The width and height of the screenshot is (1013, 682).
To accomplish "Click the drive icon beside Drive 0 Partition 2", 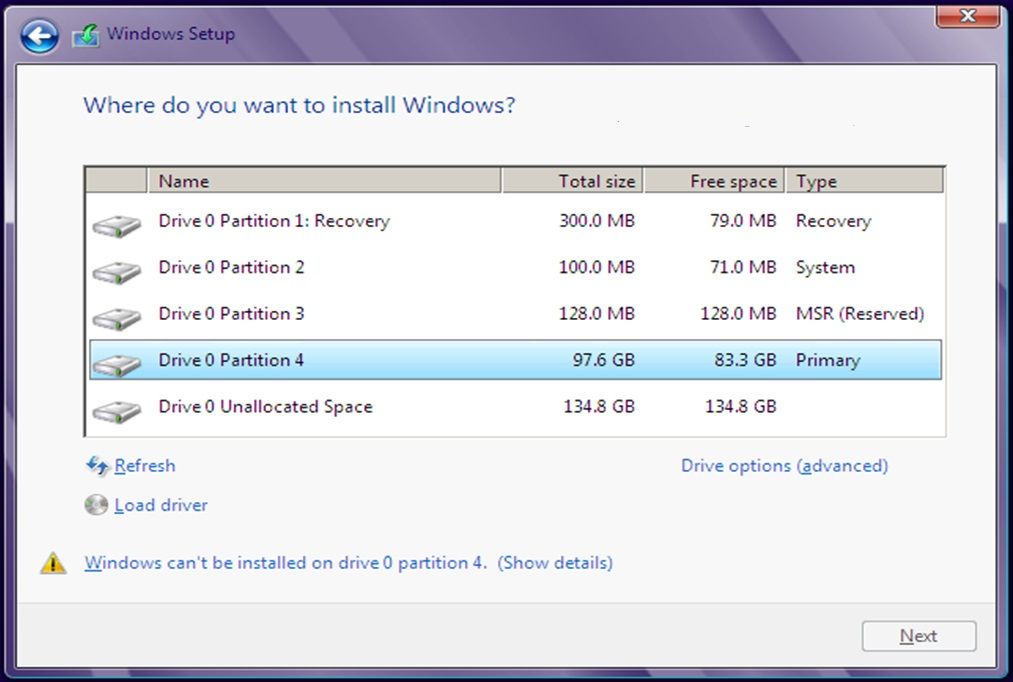I will (x=116, y=270).
